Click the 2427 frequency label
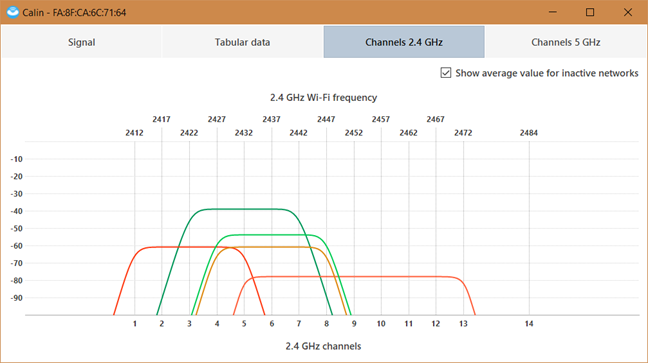 tap(217, 119)
